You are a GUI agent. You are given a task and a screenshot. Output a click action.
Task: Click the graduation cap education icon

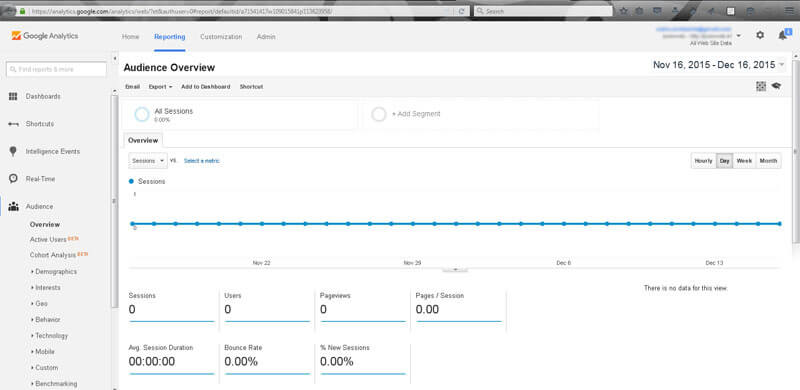[x=776, y=86]
